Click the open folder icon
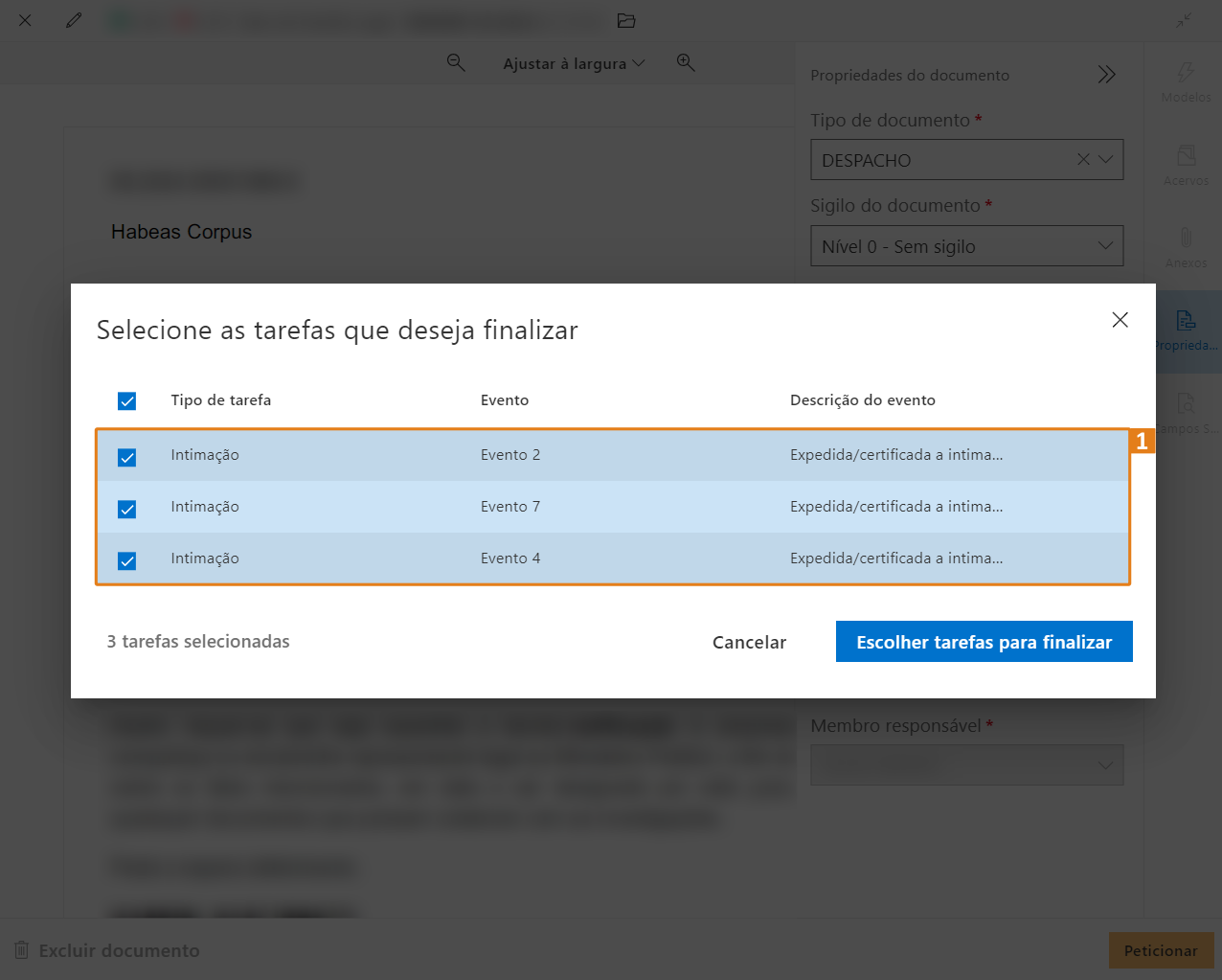This screenshot has height=980, width=1222. click(626, 20)
